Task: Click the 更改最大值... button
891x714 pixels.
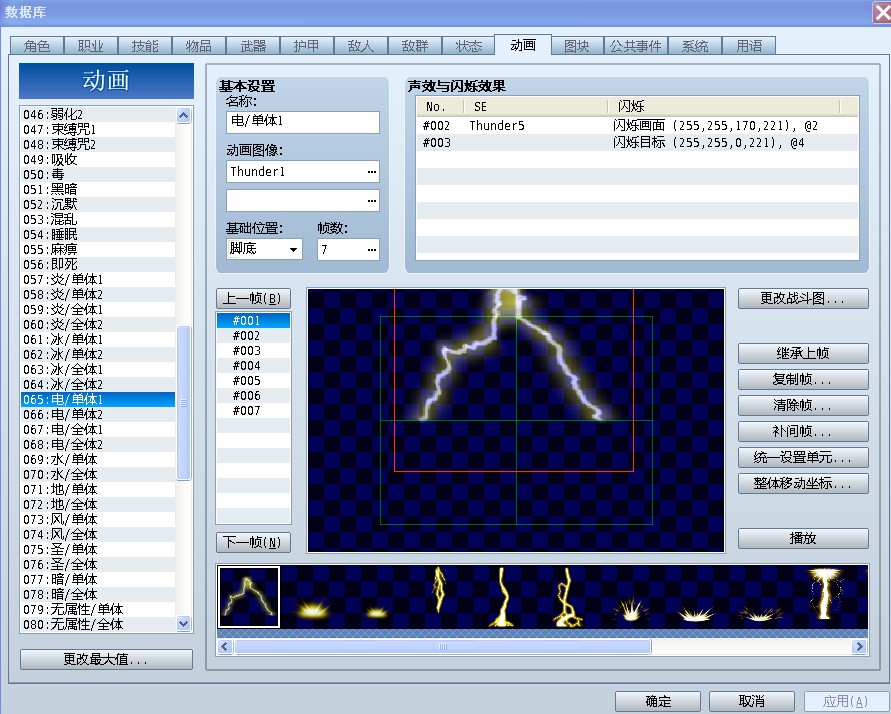Action: (x=106, y=659)
